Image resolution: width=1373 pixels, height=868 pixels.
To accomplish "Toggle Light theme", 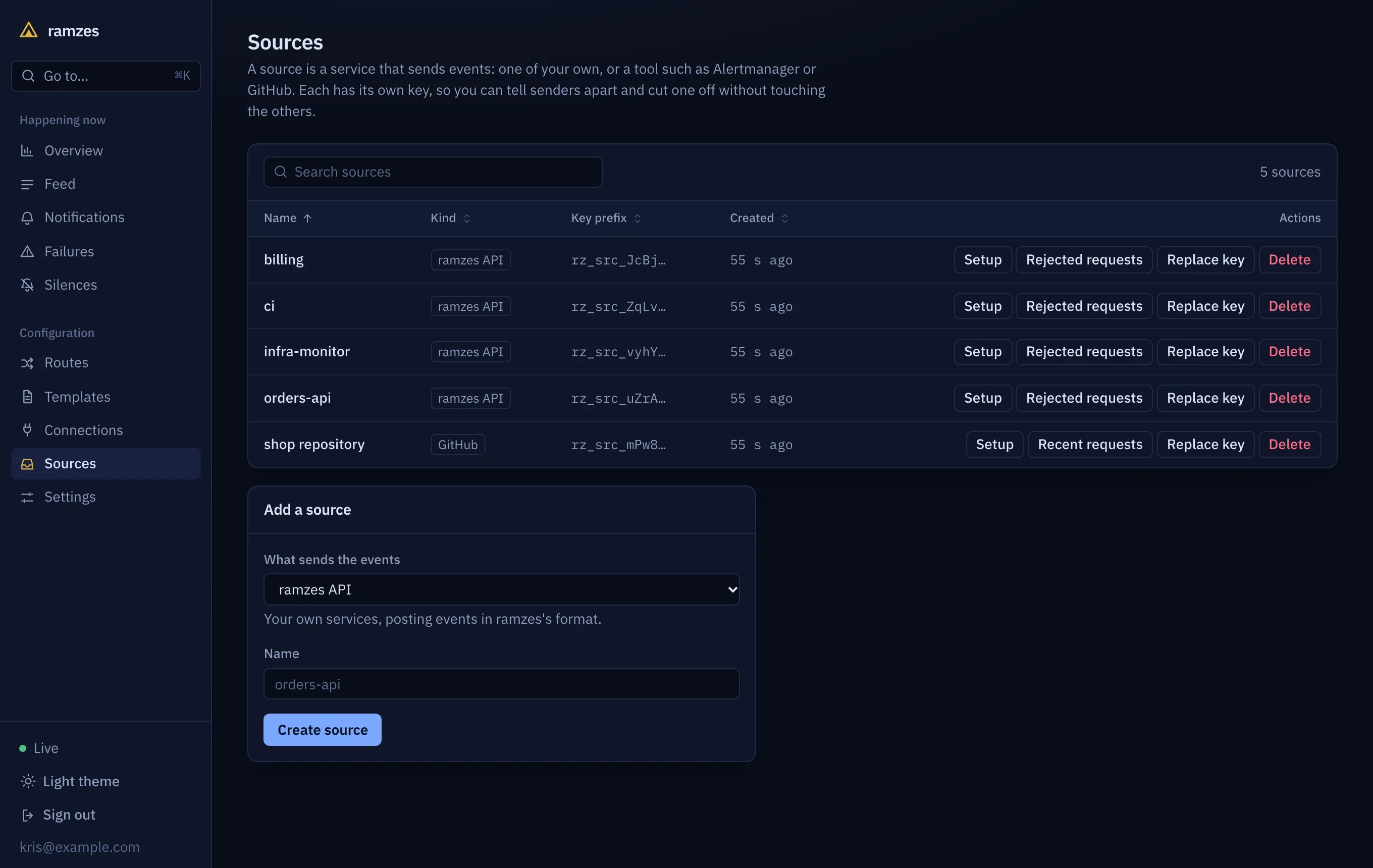I will point(70,781).
